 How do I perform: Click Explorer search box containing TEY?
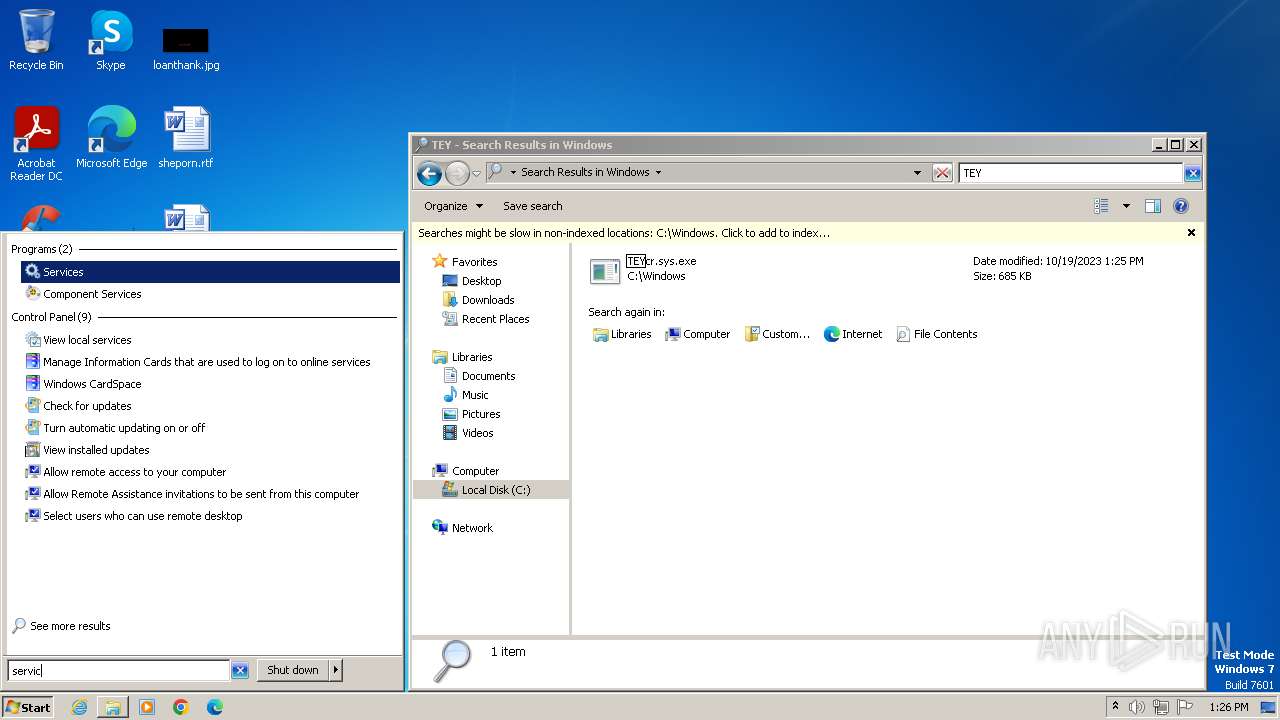pos(1070,173)
